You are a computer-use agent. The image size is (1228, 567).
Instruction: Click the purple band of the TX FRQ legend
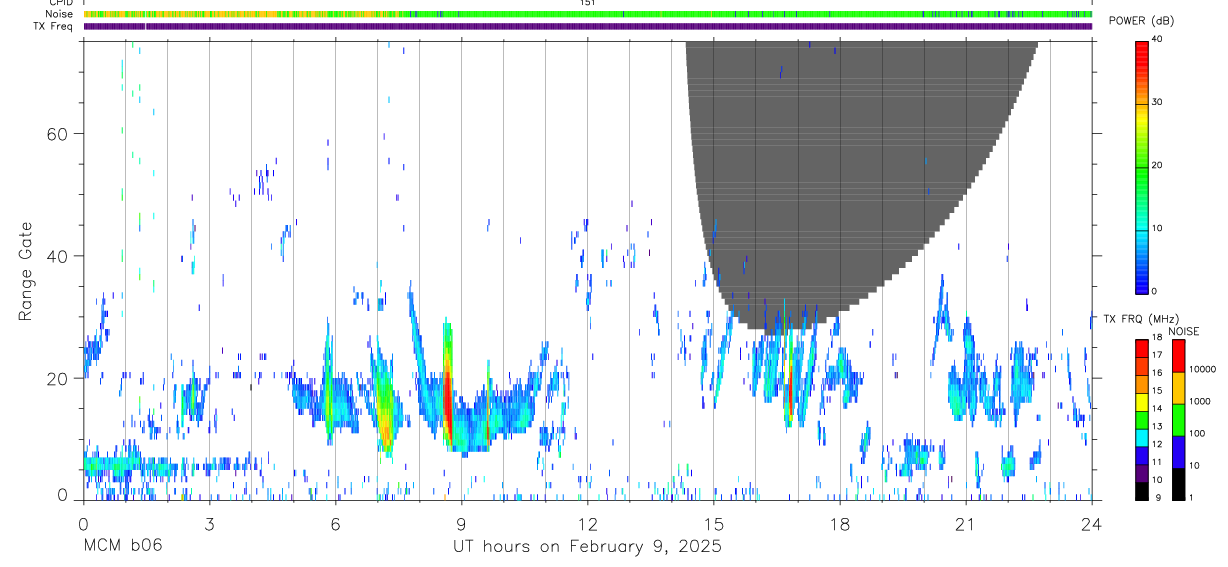click(1141, 473)
